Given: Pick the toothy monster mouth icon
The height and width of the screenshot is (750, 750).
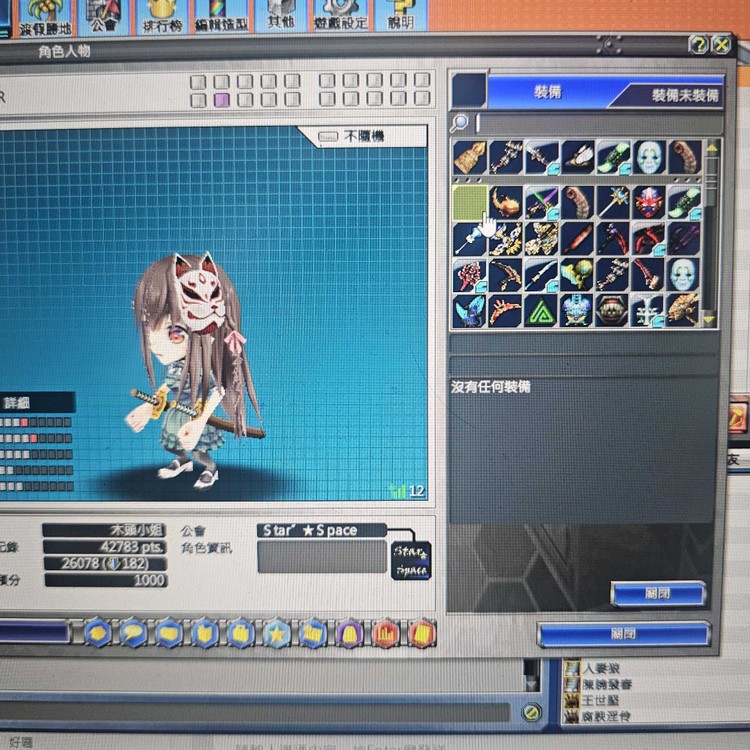Looking at the screenshot, I should point(613,310).
